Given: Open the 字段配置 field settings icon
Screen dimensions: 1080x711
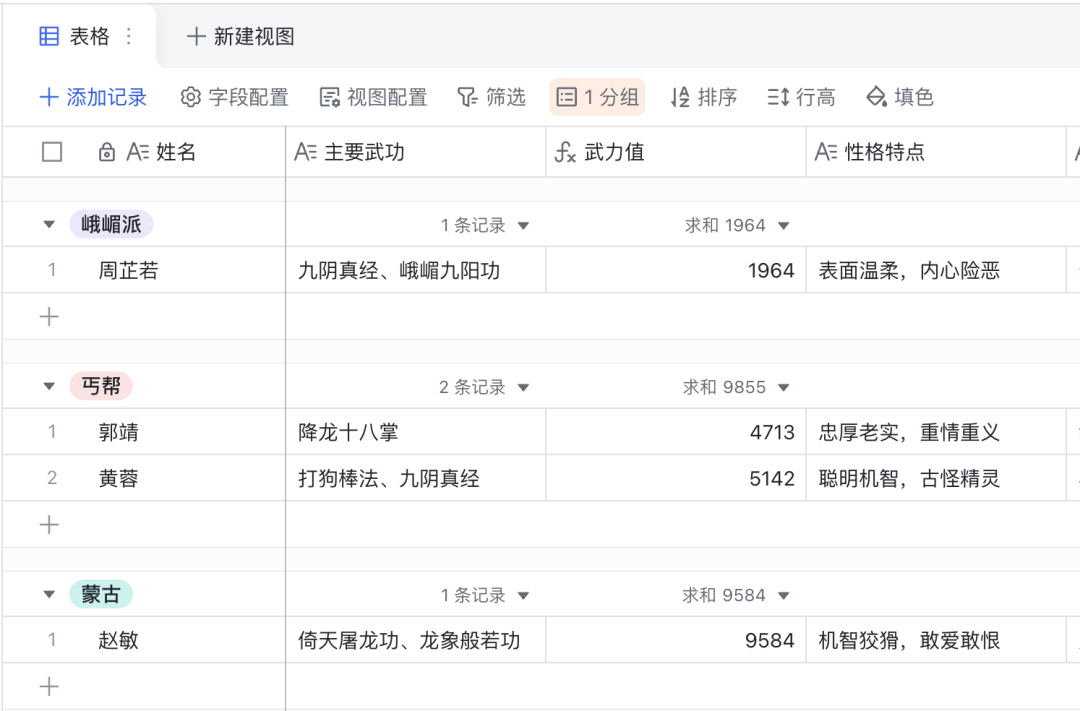Looking at the screenshot, I should (189, 97).
